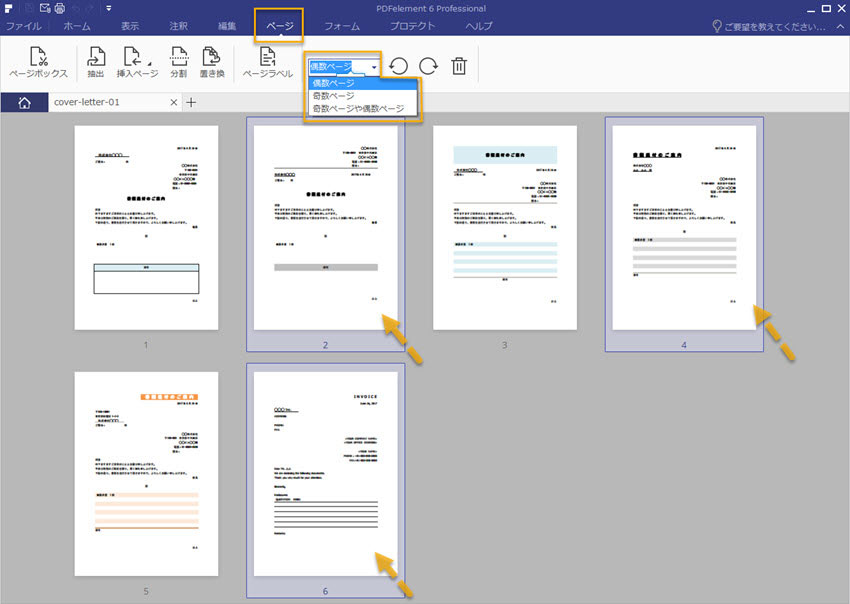
Task: Expand the 挿入ページ small dropdown triangle
Action: (150, 63)
